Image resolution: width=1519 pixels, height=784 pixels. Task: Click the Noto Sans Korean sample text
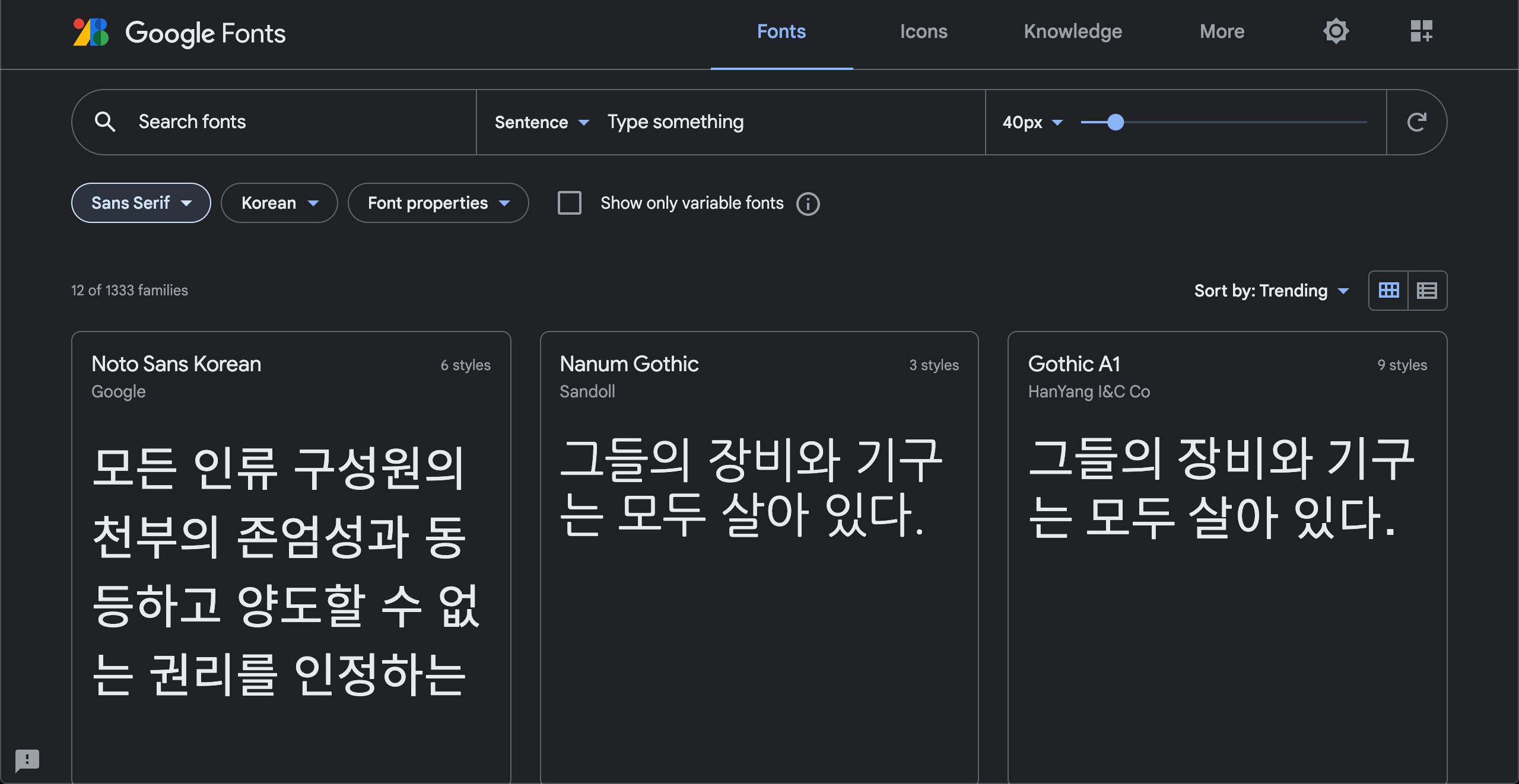point(286,571)
